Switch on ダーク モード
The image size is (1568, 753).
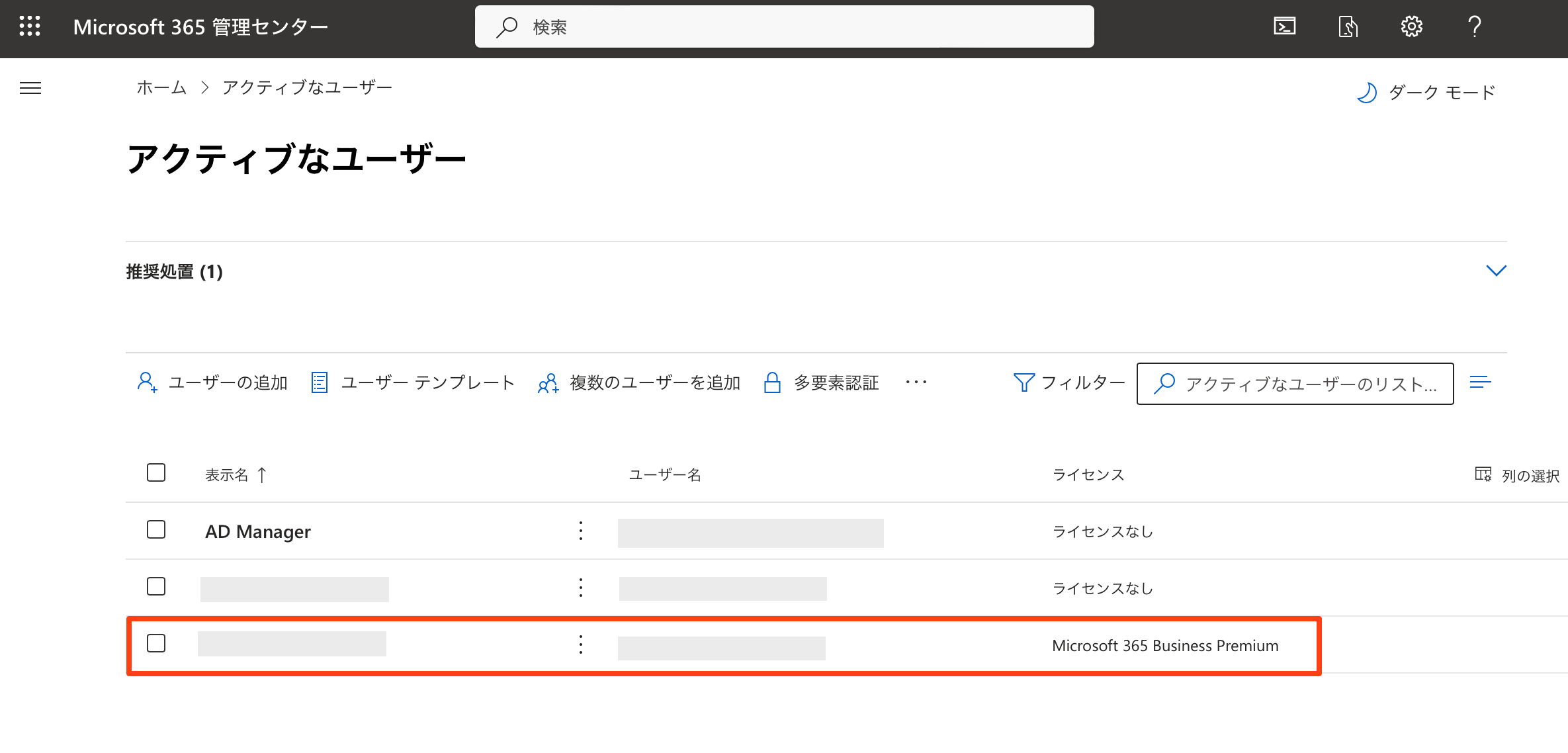coord(1426,93)
